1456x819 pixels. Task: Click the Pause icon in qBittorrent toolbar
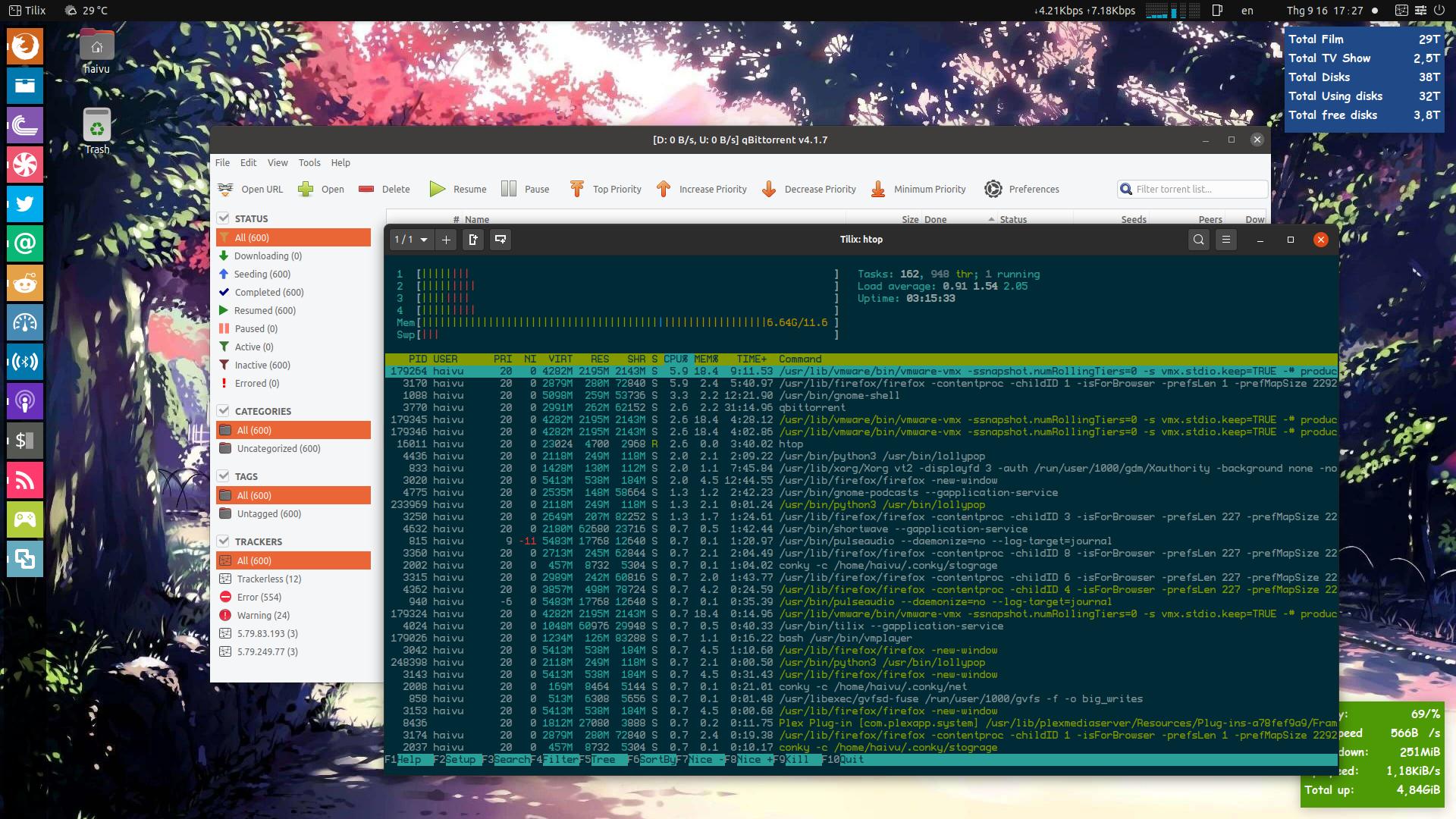tap(509, 189)
